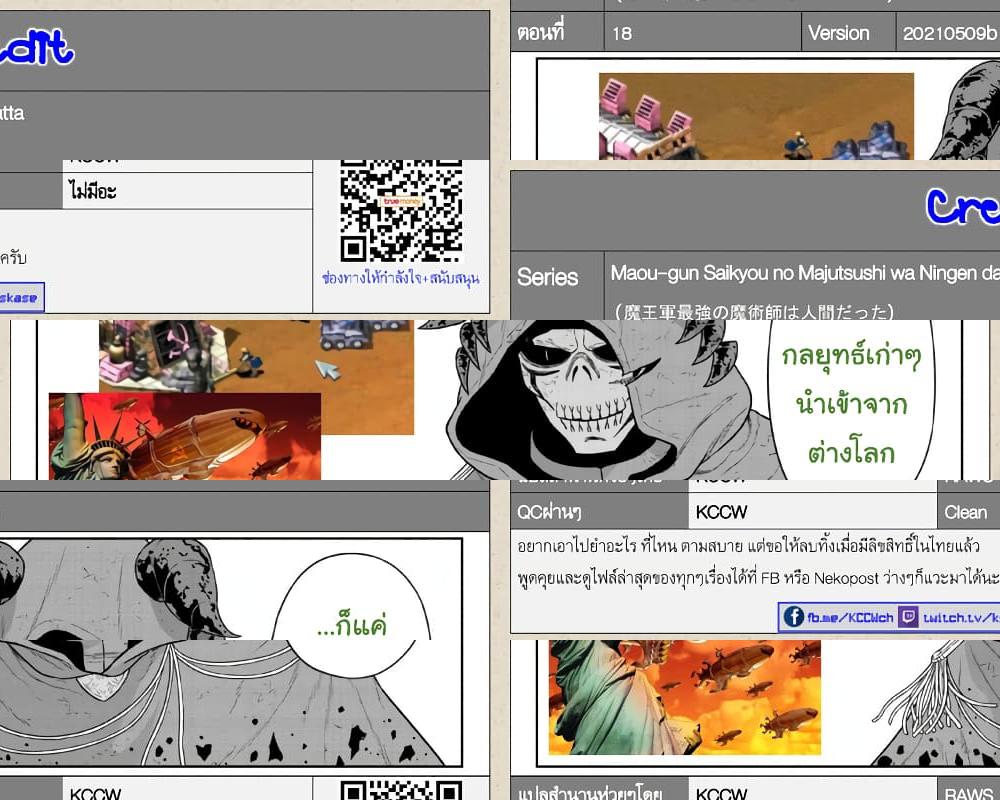Click the top-right desert base game image

[x=756, y=116]
